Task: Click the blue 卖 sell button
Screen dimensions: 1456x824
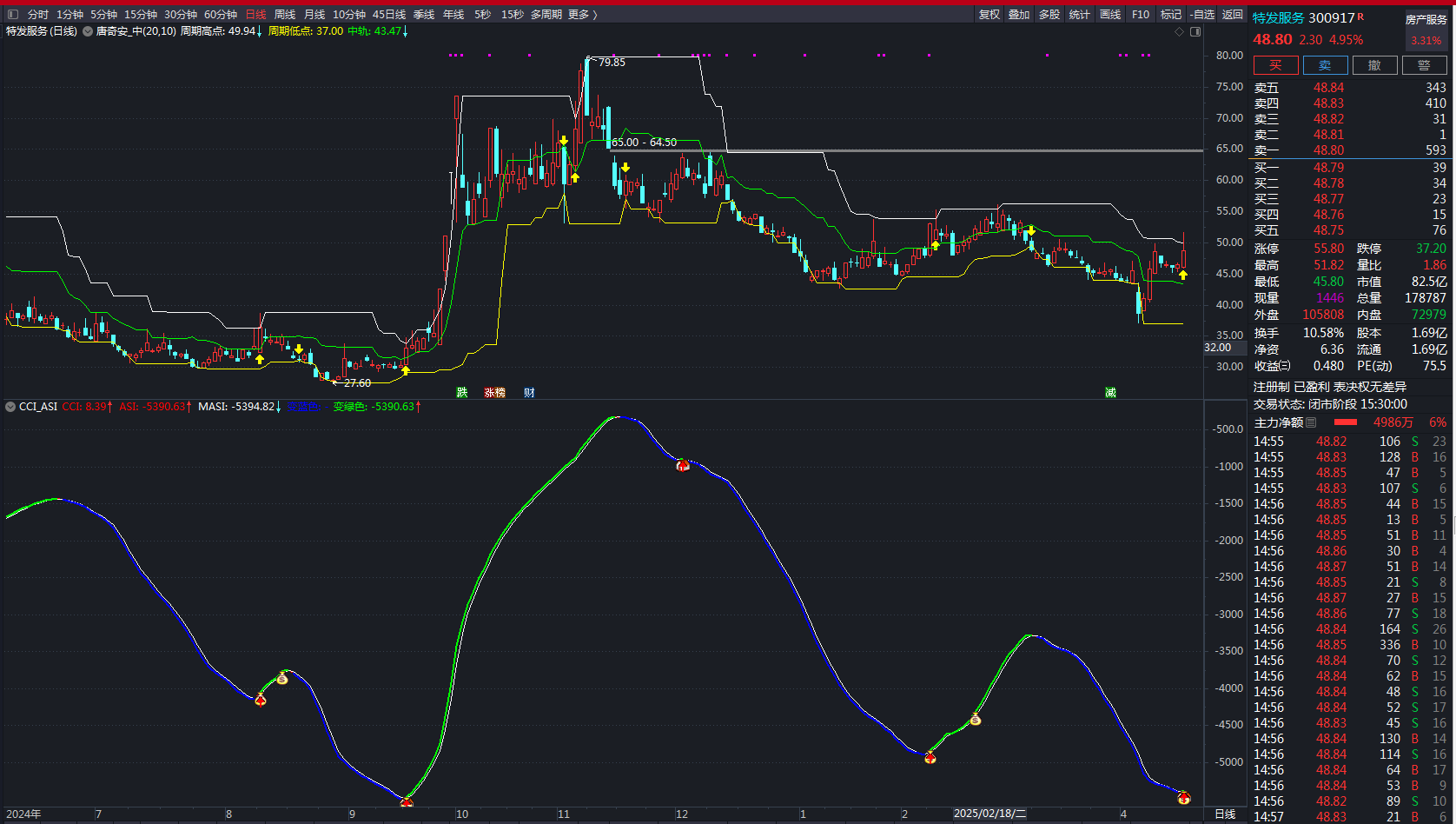Action: coord(1325,65)
